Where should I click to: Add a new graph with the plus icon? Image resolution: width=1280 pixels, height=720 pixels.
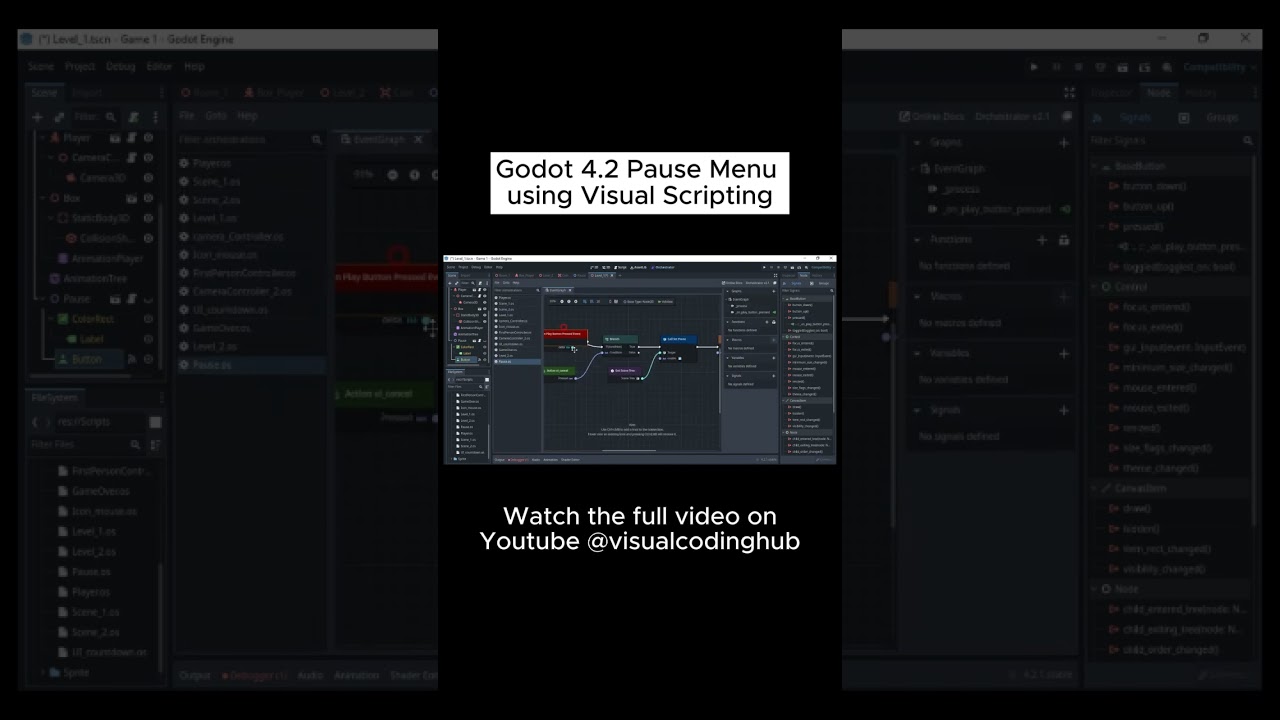click(1064, 143)
